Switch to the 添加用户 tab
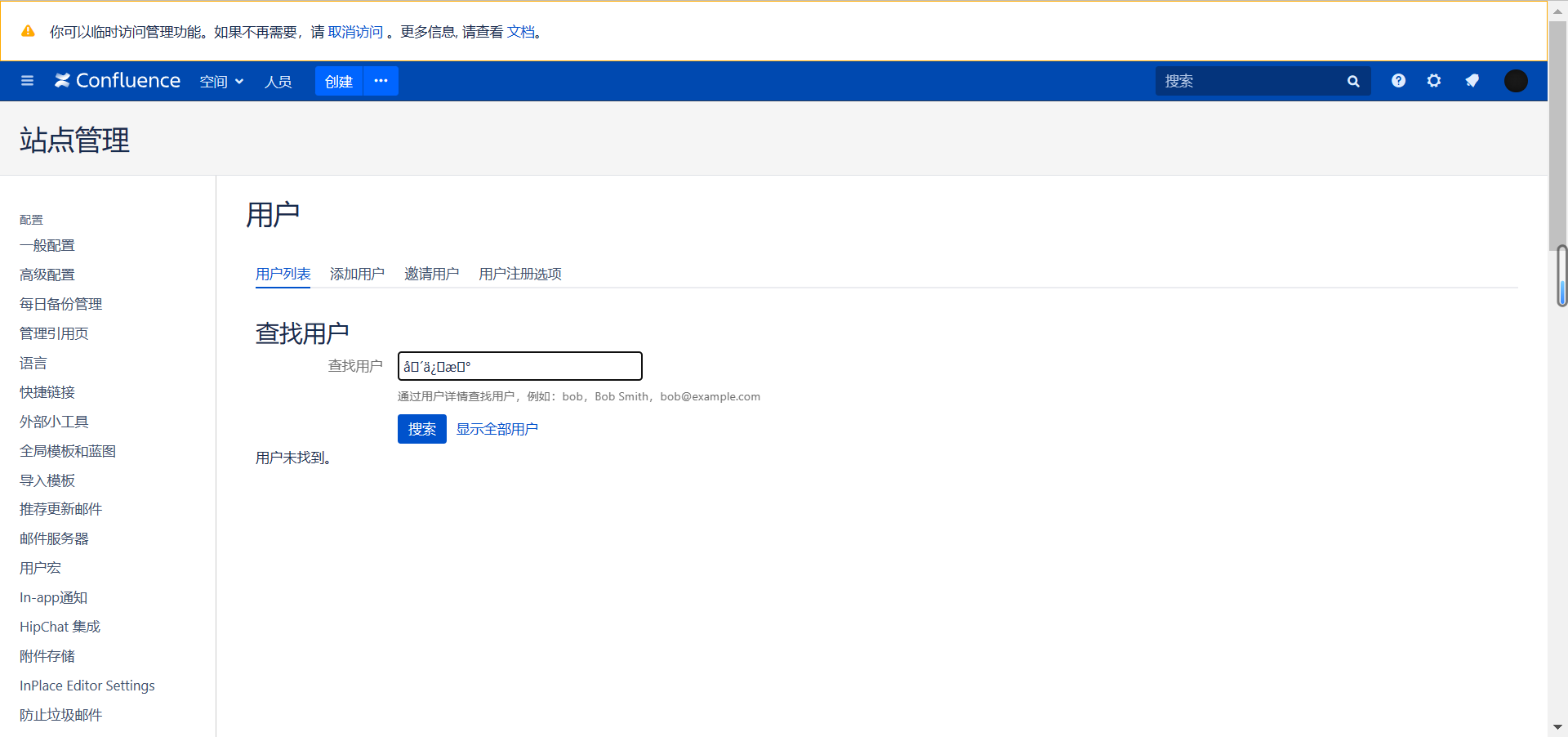Screen dimensions: 1568x737 coord(357,274)
